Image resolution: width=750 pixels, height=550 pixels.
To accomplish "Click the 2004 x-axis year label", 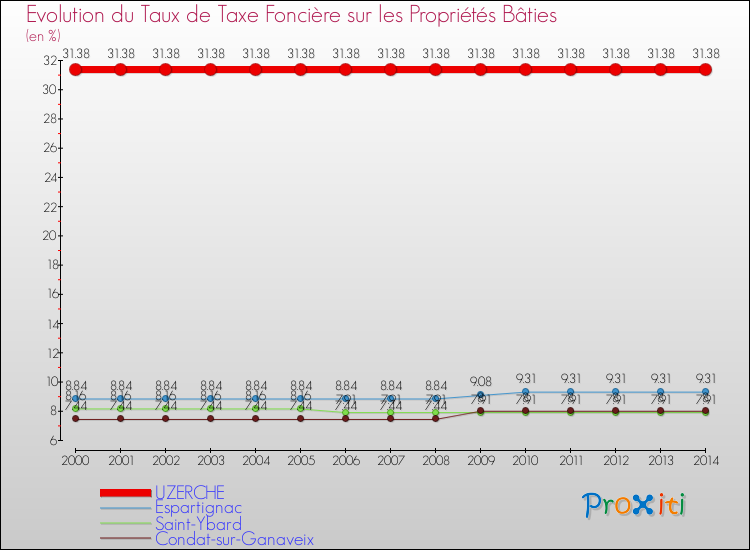I will point(256,461).
